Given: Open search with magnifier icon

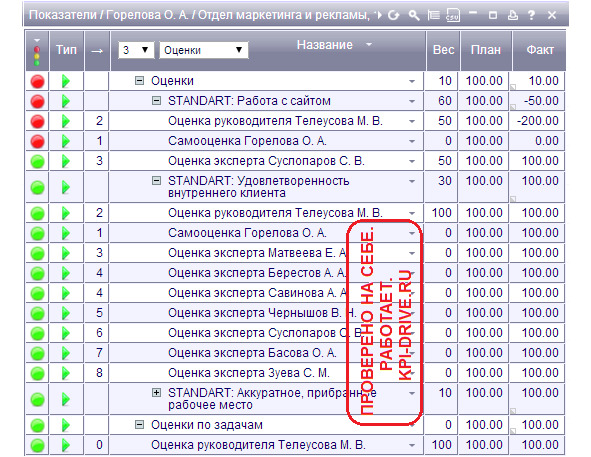Looking at the screenshot, I should (414, 15).
